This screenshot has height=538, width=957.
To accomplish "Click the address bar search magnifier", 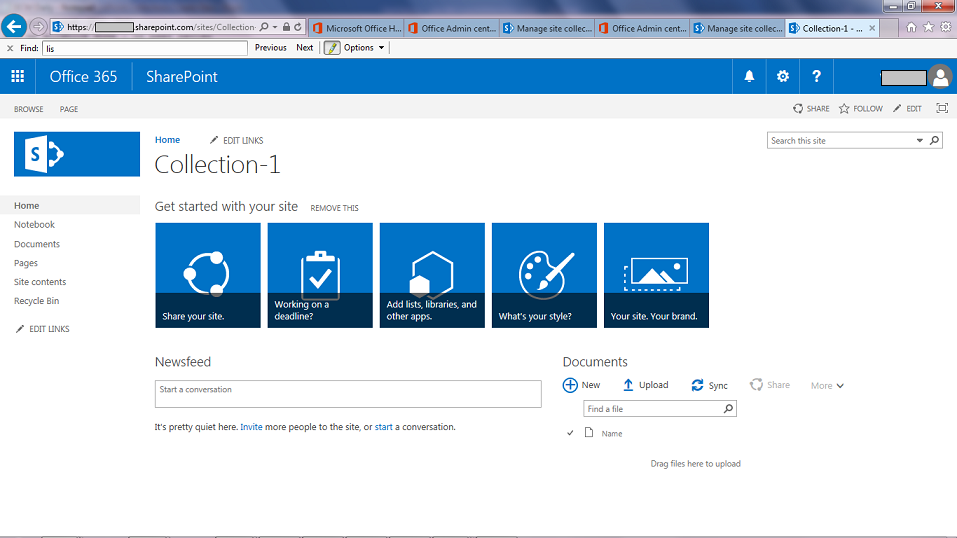I will (x=264, y=27).
